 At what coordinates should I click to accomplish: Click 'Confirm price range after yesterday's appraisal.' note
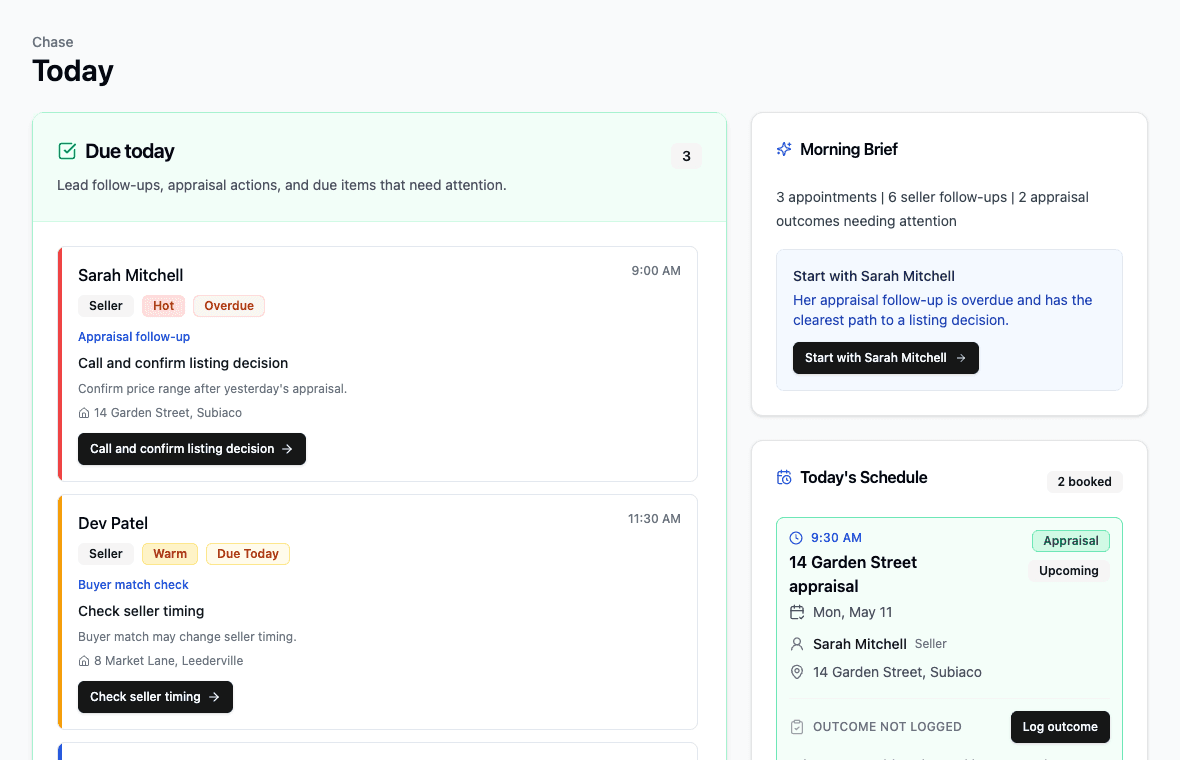tap(212, 389)
